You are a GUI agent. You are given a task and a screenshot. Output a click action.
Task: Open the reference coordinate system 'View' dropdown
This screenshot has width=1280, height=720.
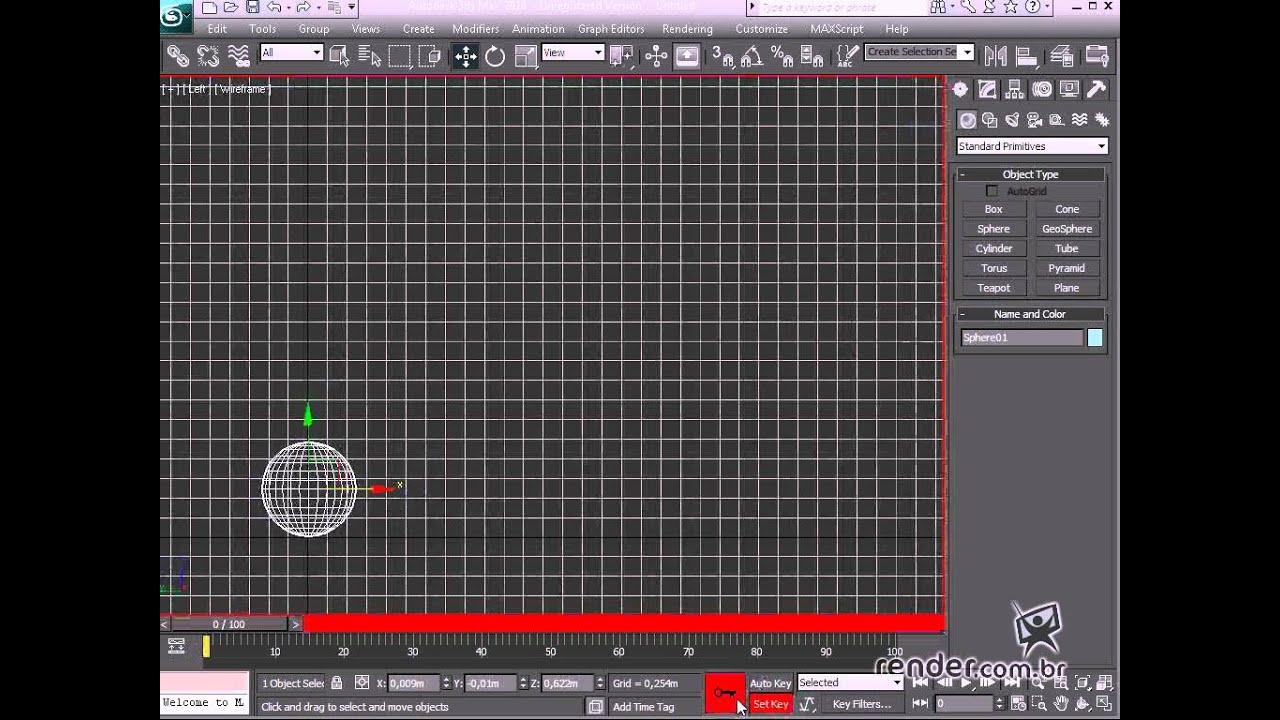(573, 52)
